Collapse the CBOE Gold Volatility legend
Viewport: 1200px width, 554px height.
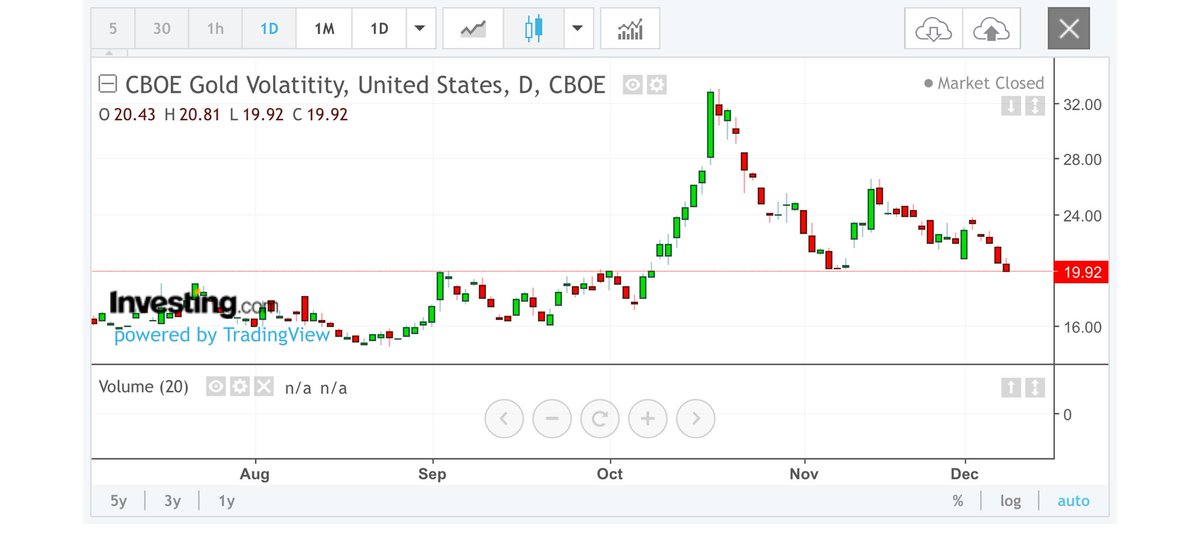pyautogui.click(x=108, y=85)
